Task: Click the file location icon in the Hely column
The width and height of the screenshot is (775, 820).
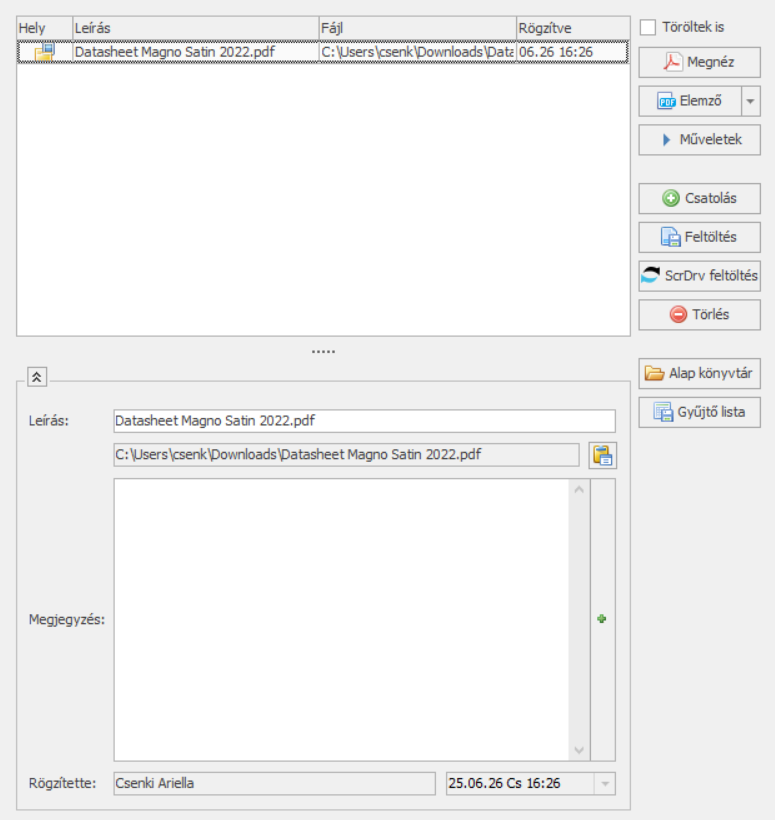Action: (45, 52)
